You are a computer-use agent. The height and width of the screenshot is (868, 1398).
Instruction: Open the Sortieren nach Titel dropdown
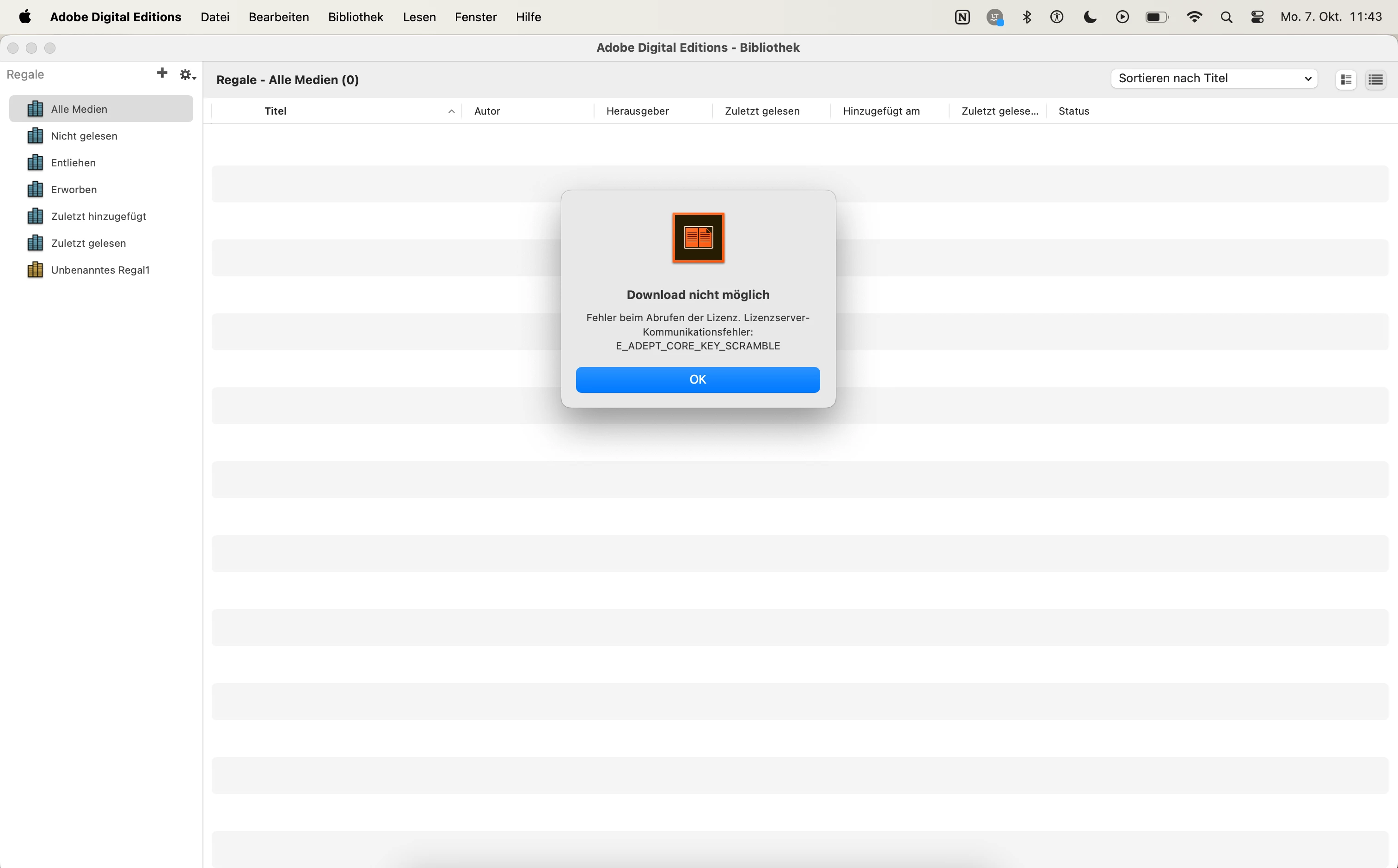click(x=1214, y=79)
